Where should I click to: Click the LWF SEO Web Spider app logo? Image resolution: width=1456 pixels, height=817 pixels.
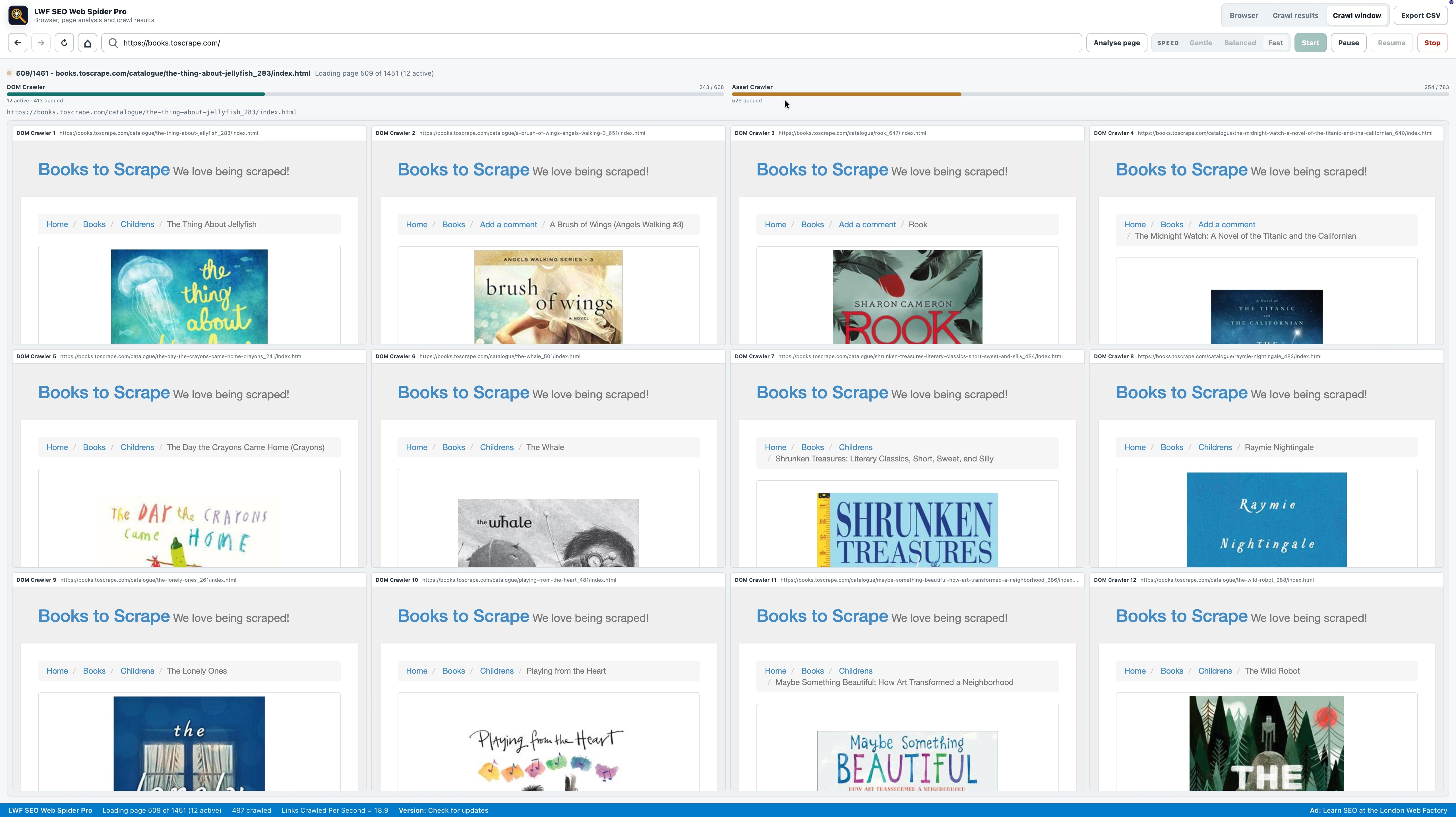pos(18,15)
